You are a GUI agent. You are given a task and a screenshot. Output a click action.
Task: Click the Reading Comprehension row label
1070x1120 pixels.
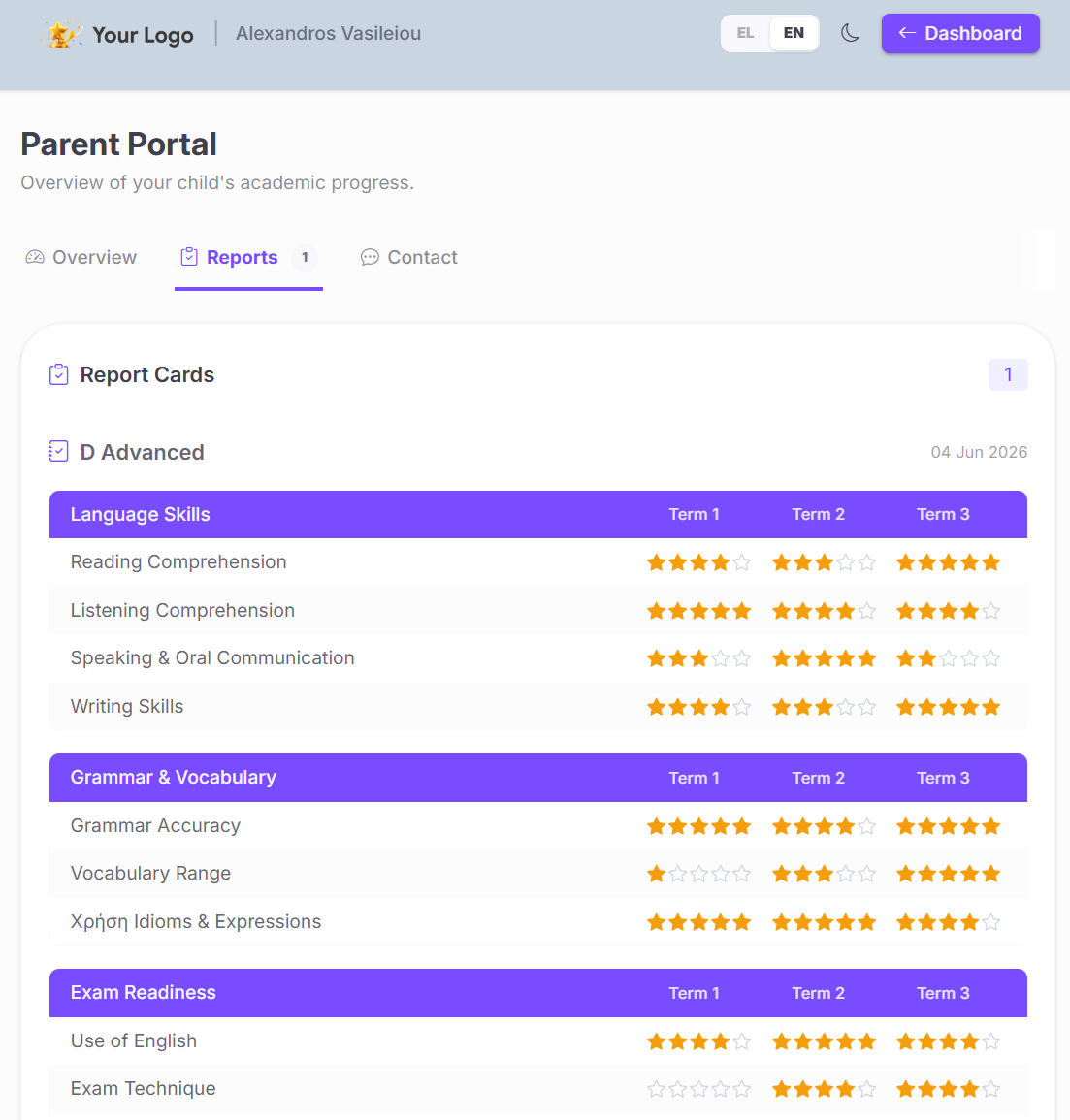click(x=178, y=562)
